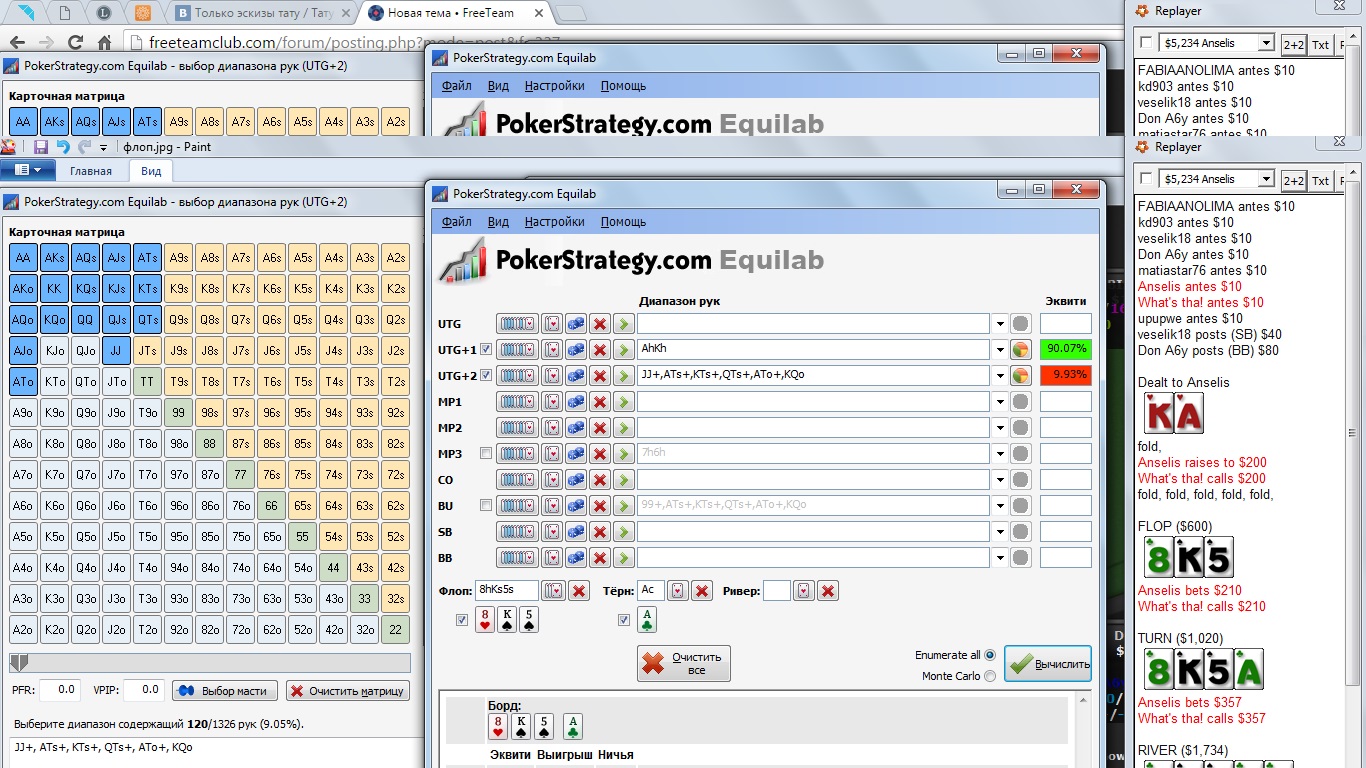This screenshot has width=1366, height=768.
Task: Click green 90.07% equity field
Action: (1066, 350)
